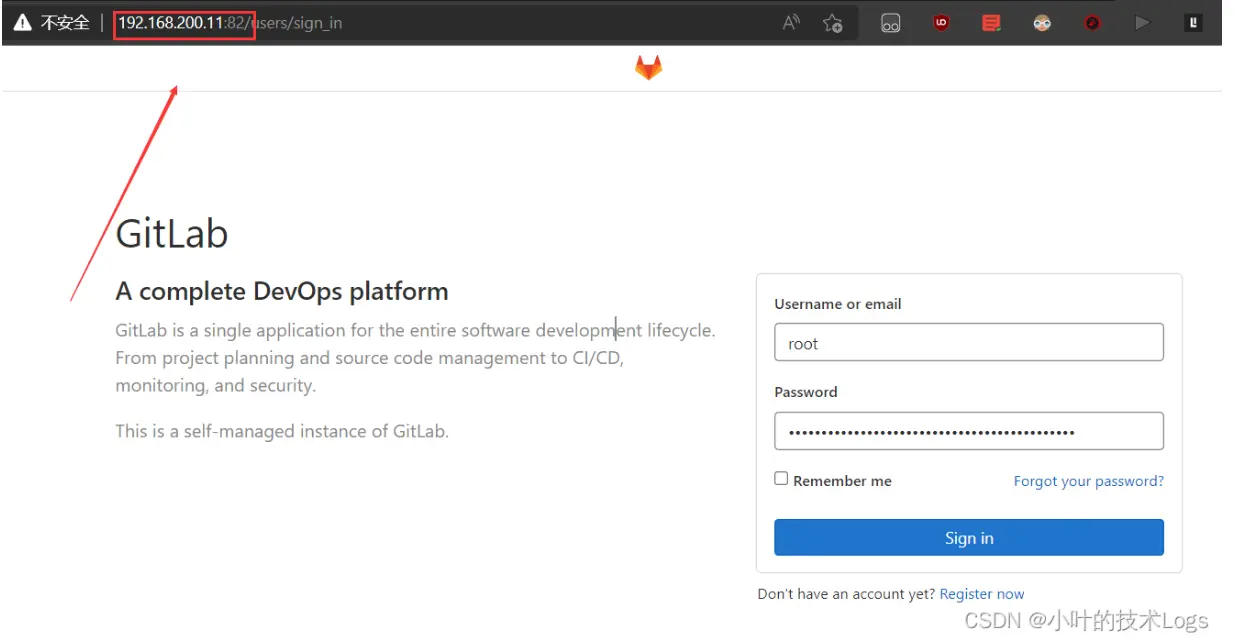Add this page to favorites star icon
1237x638 pixels.
click(832, 23)
